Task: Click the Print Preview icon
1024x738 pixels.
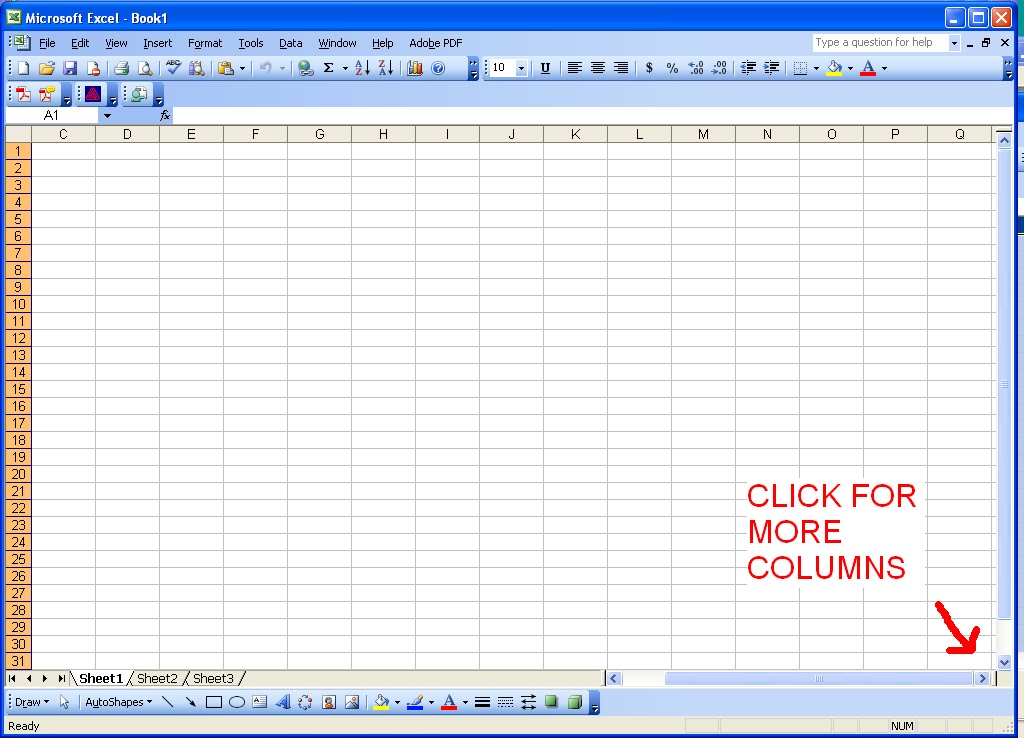Action: 145,68
